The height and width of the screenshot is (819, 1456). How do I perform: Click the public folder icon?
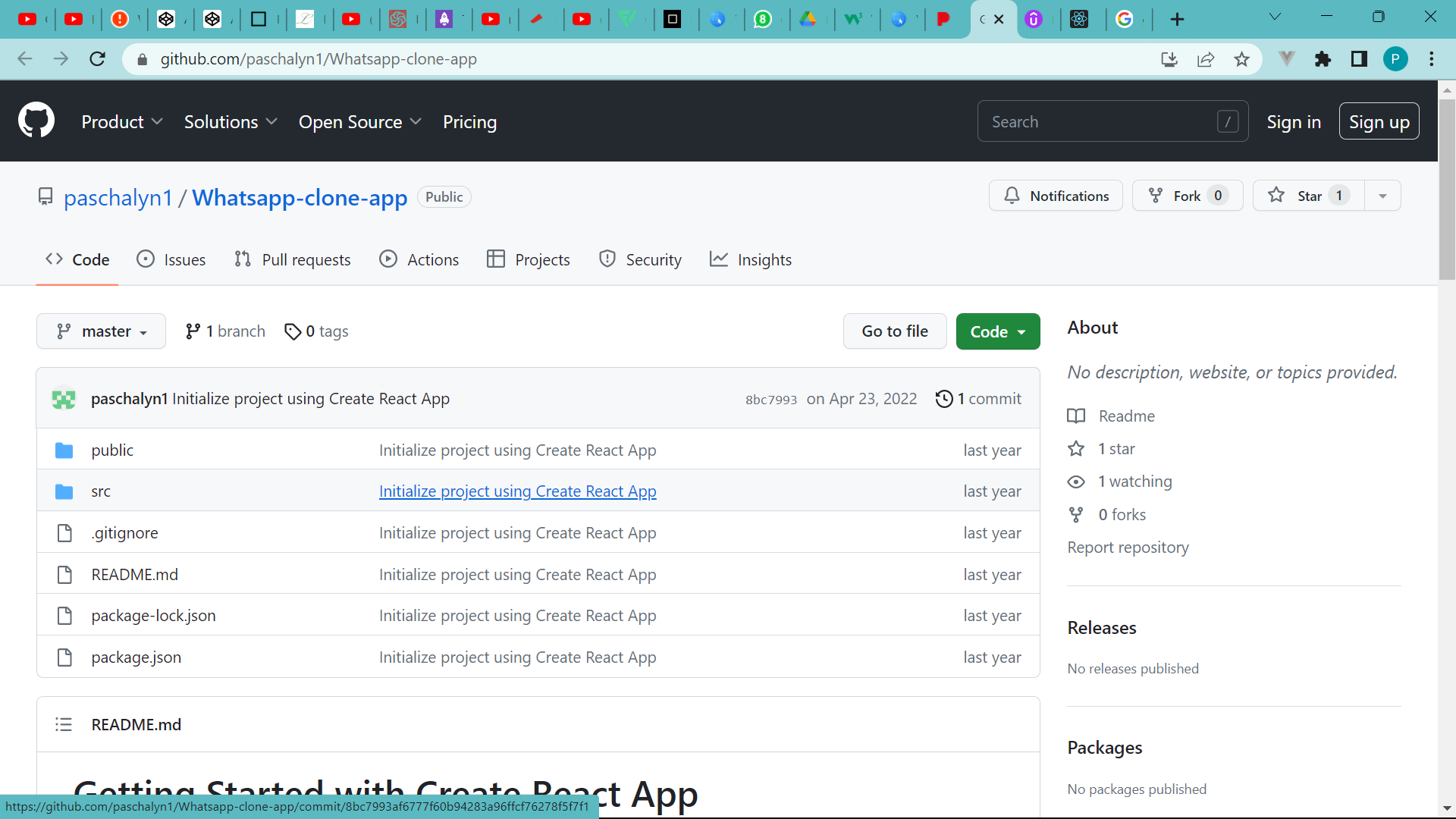[64, 450]
